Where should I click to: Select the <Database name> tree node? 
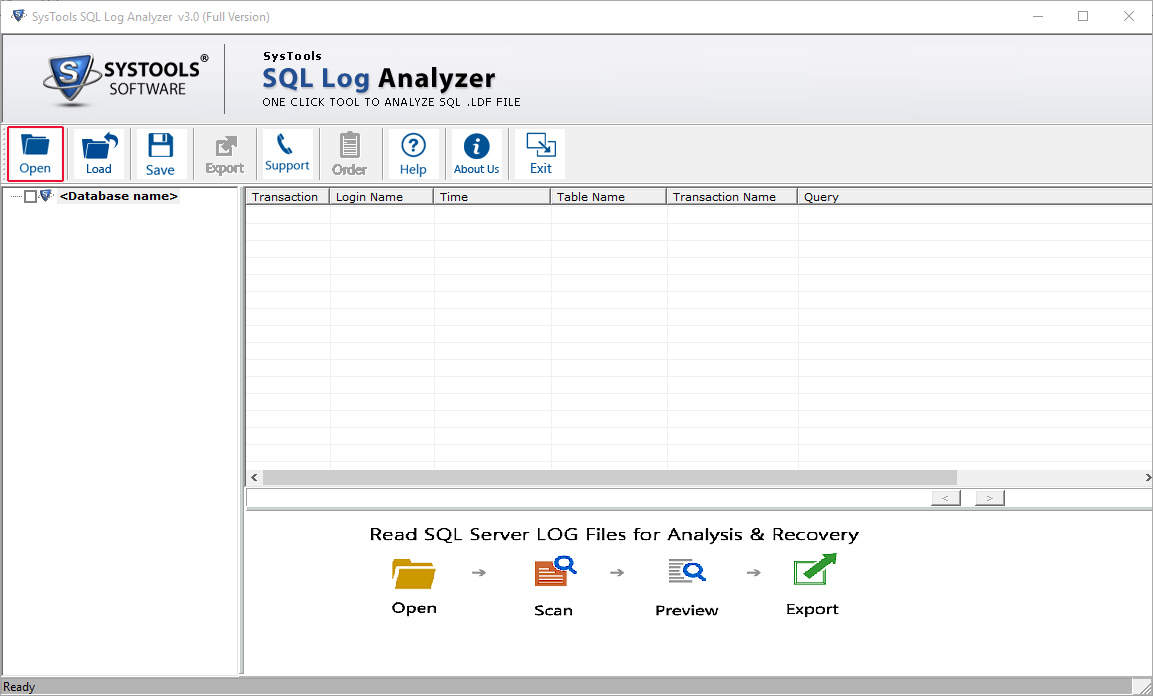tap(118, 196)
